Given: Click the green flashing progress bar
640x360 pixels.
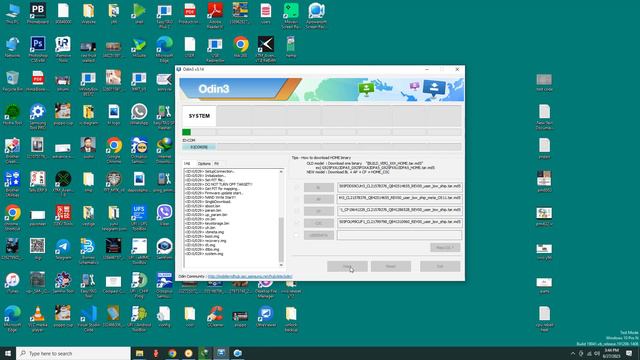Looking at the screenshot, I should click(187, 132).
